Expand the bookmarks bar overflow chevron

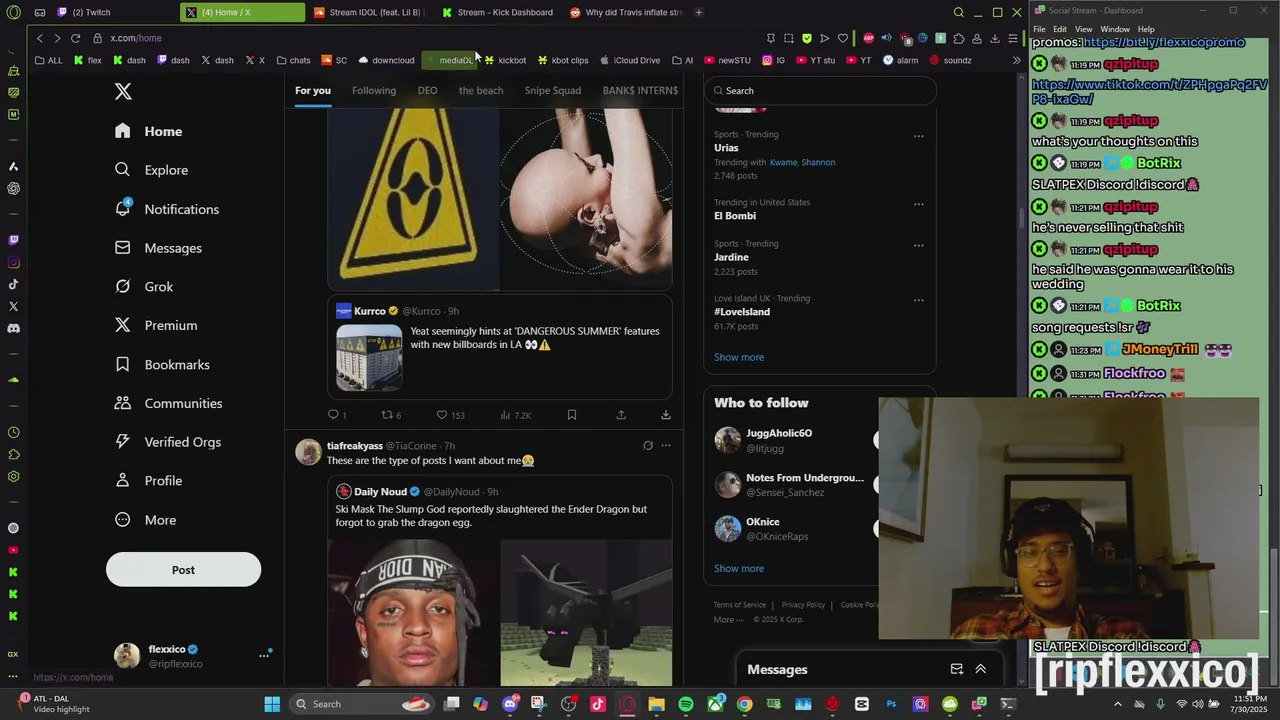pyautogui.click(x=1016, y=60)
